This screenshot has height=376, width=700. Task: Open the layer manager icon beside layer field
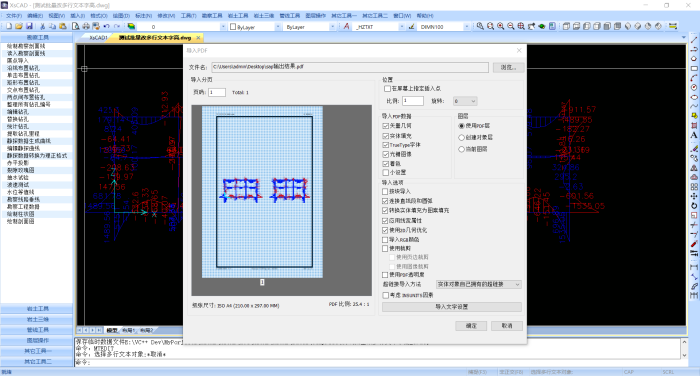131,27
